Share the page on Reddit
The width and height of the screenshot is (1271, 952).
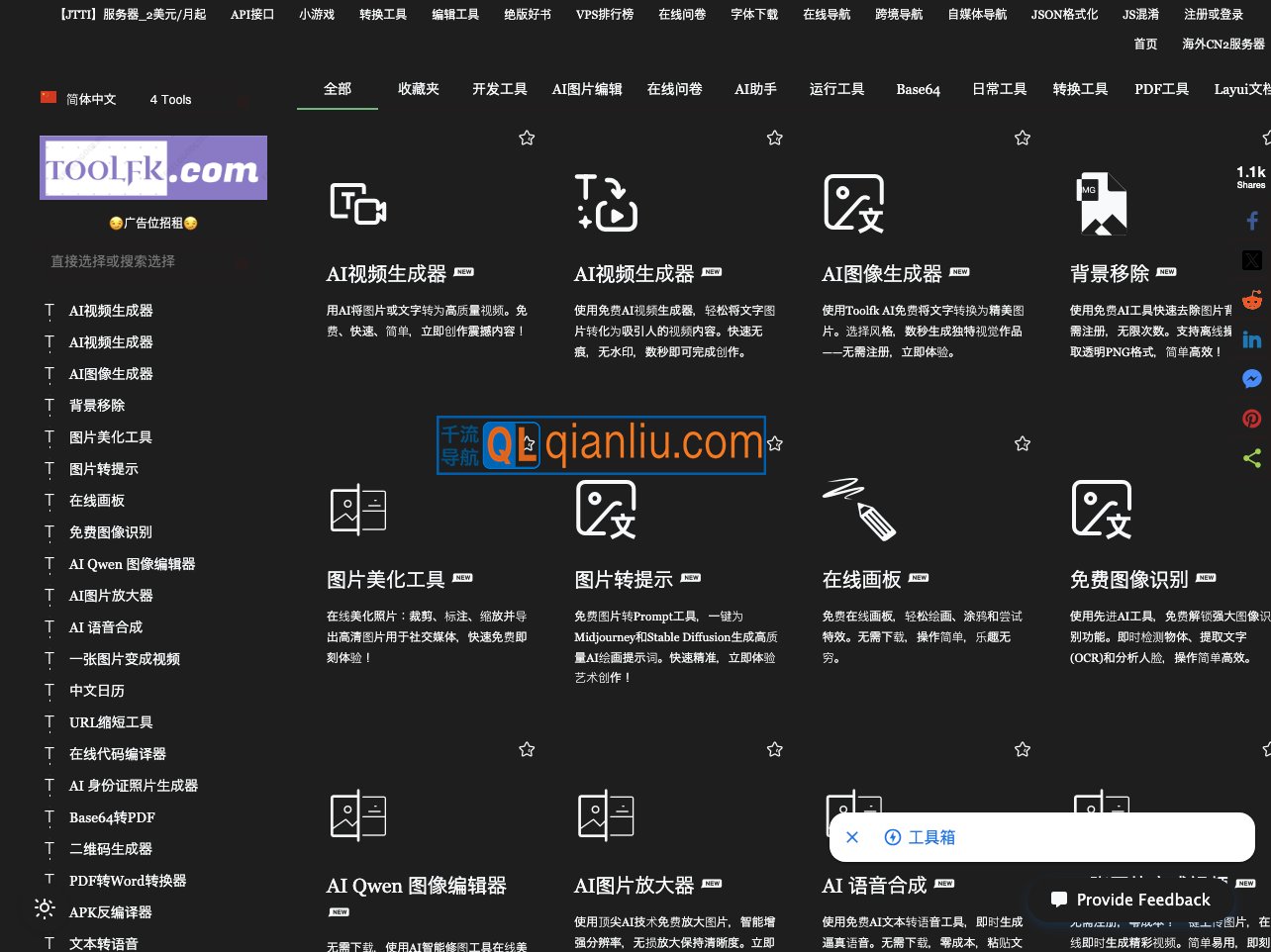click(1252, 299)
